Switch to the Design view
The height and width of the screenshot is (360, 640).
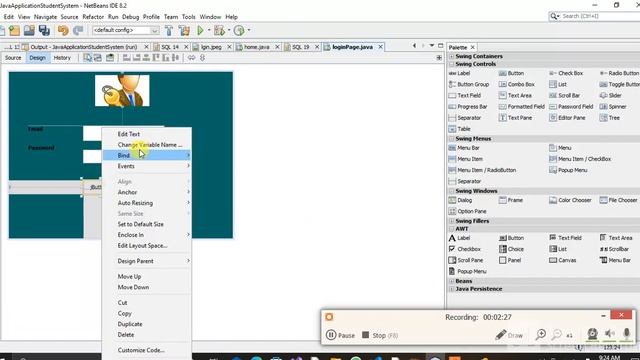point(38,58)
